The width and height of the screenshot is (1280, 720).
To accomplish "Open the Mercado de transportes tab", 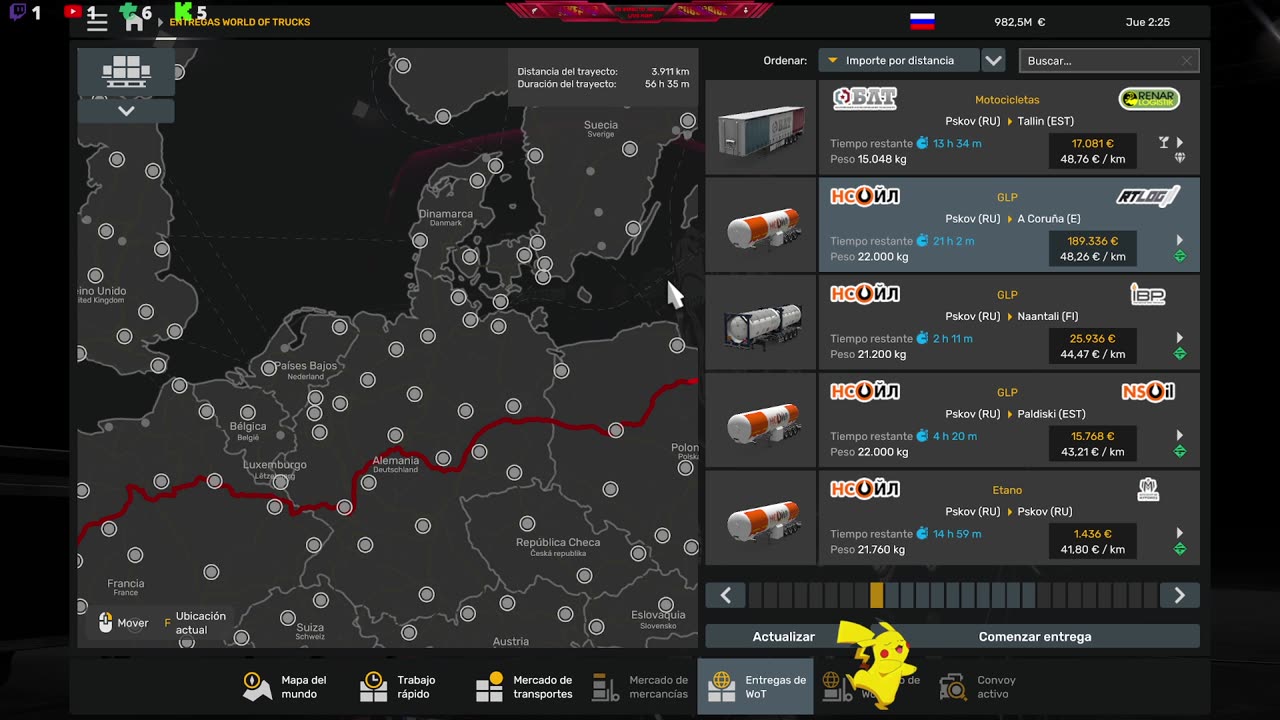I will point(524,687).
